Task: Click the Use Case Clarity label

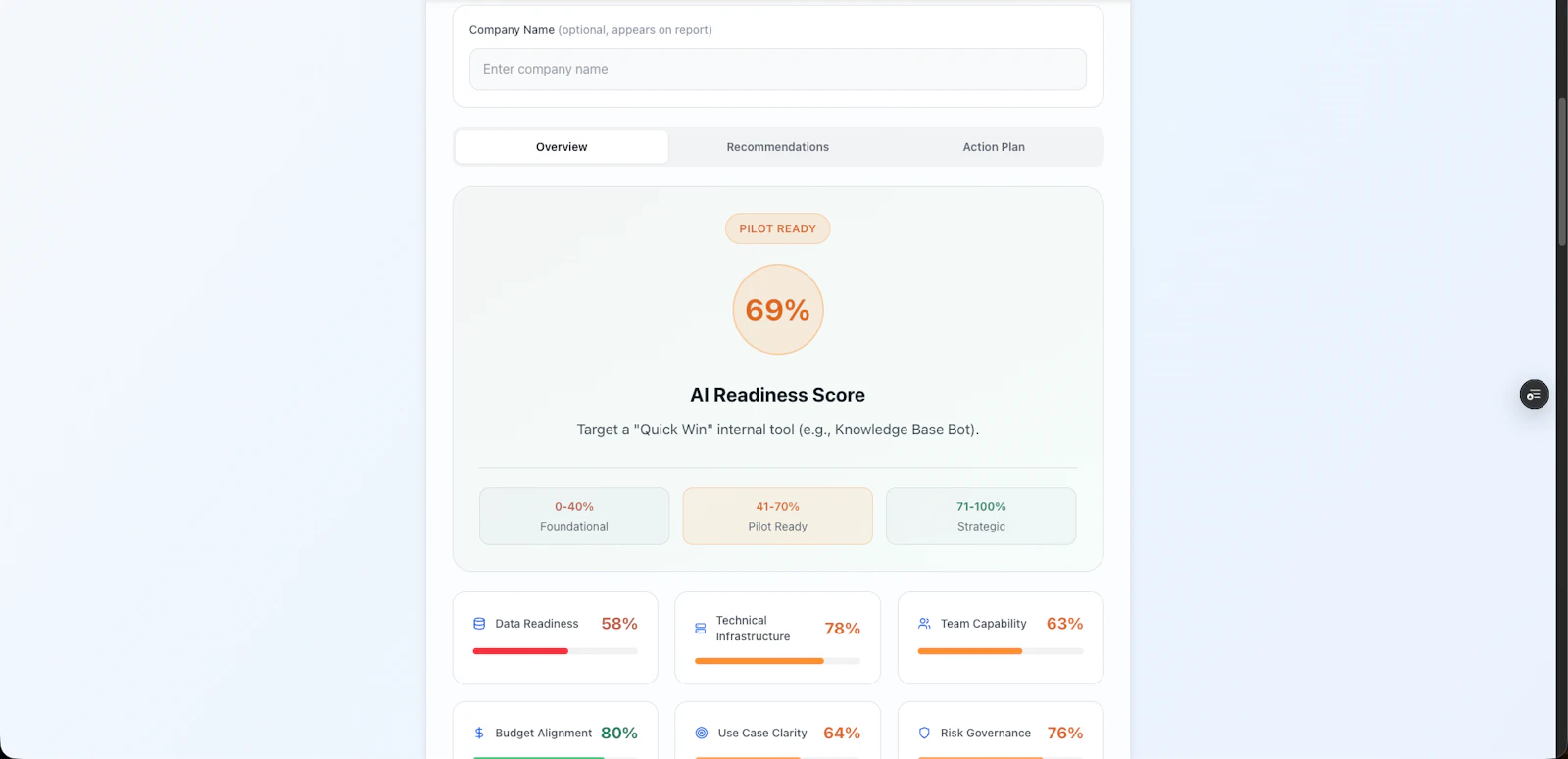Action: (762, 734)
